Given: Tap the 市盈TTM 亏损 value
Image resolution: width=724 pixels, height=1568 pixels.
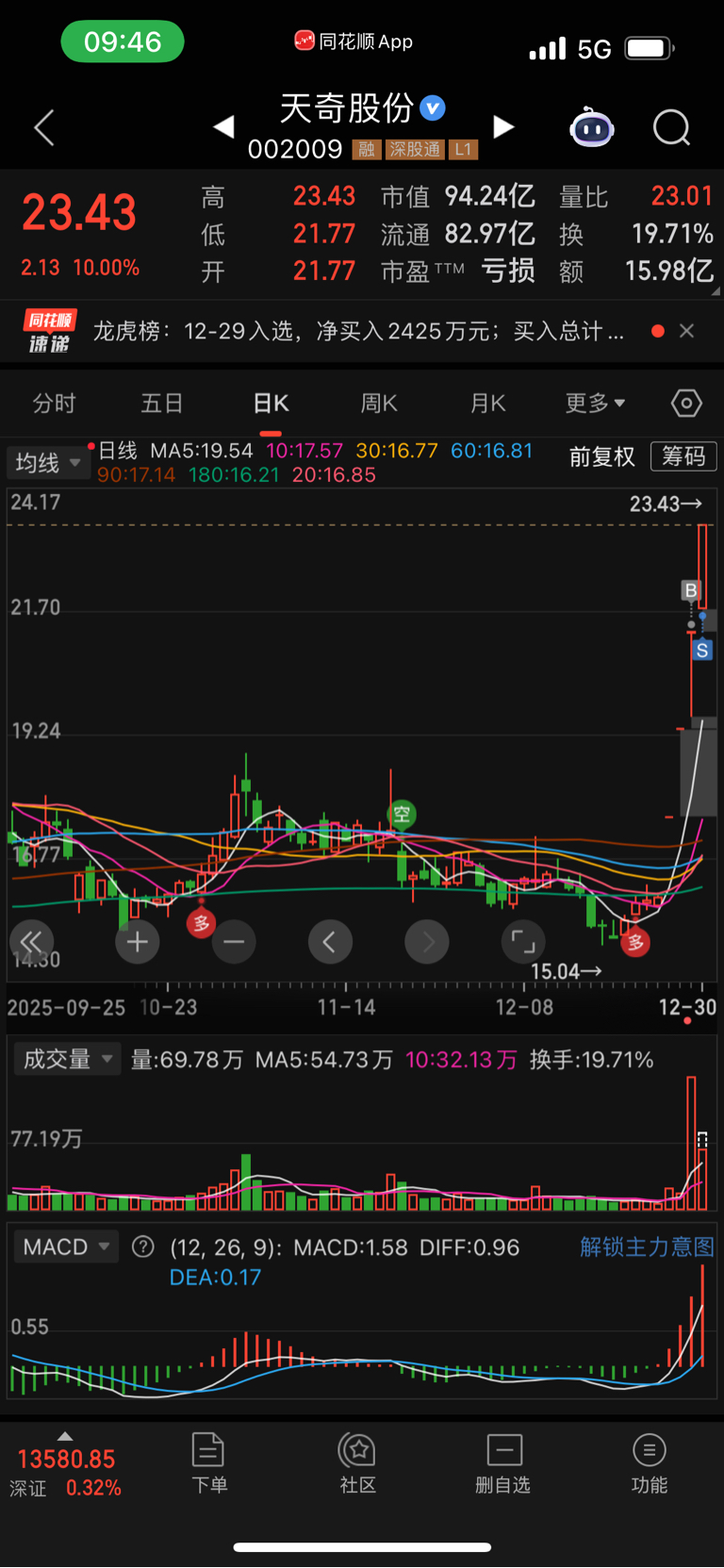Looking at the screenshot, I should 508,272.
